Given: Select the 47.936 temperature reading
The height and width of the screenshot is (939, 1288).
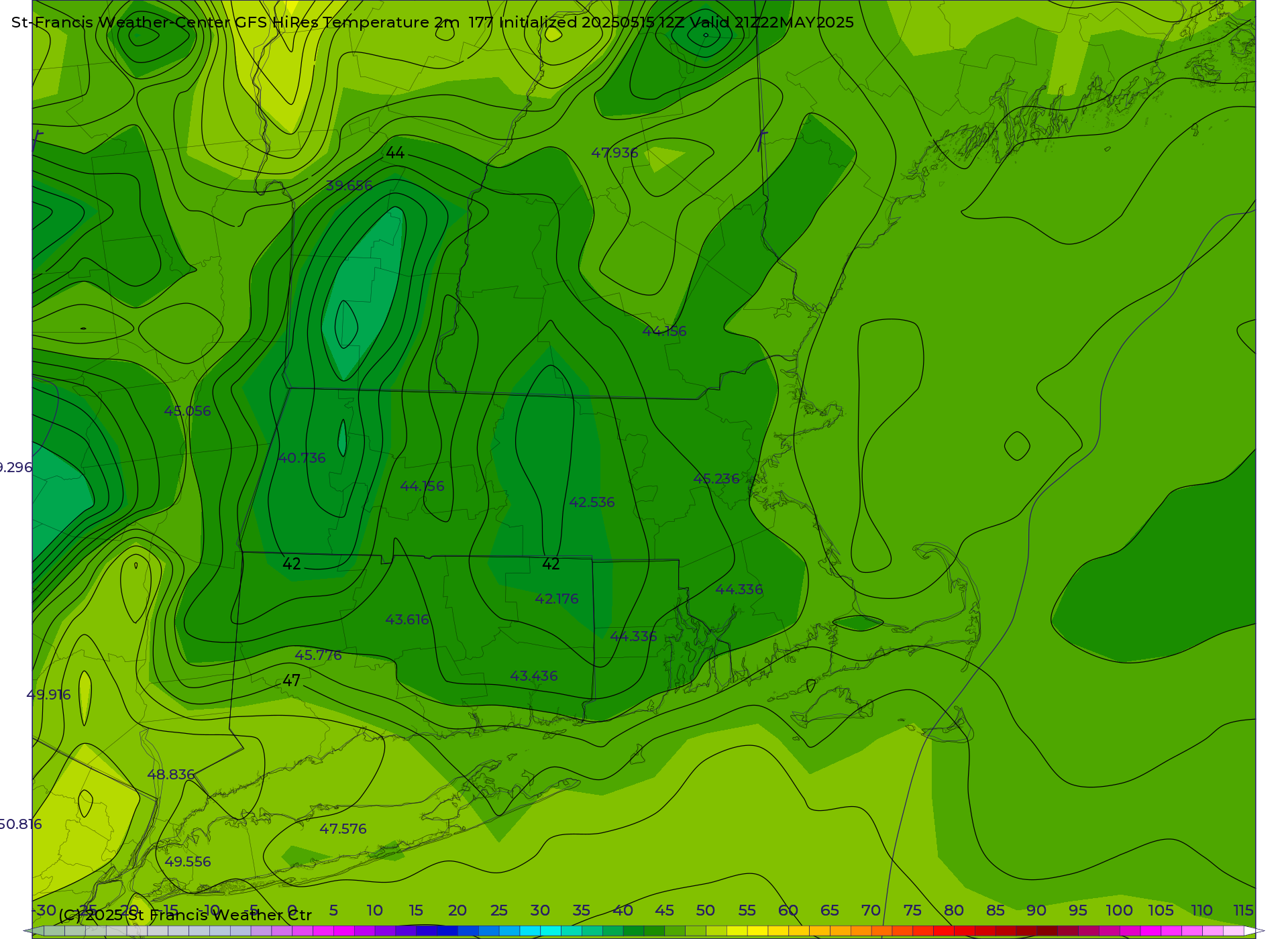Looking at the screenshot, I should tap(614, 153).
